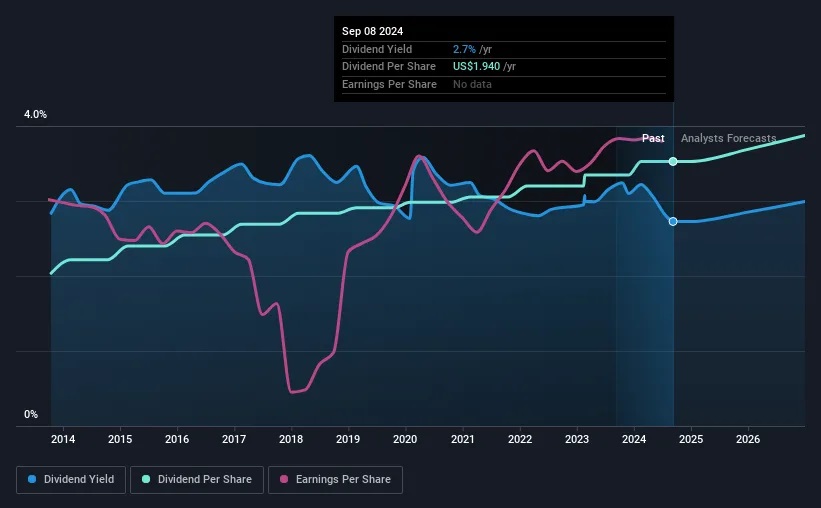Select the 2020 x-axis year label
The image size is (821, 508).
405,439
